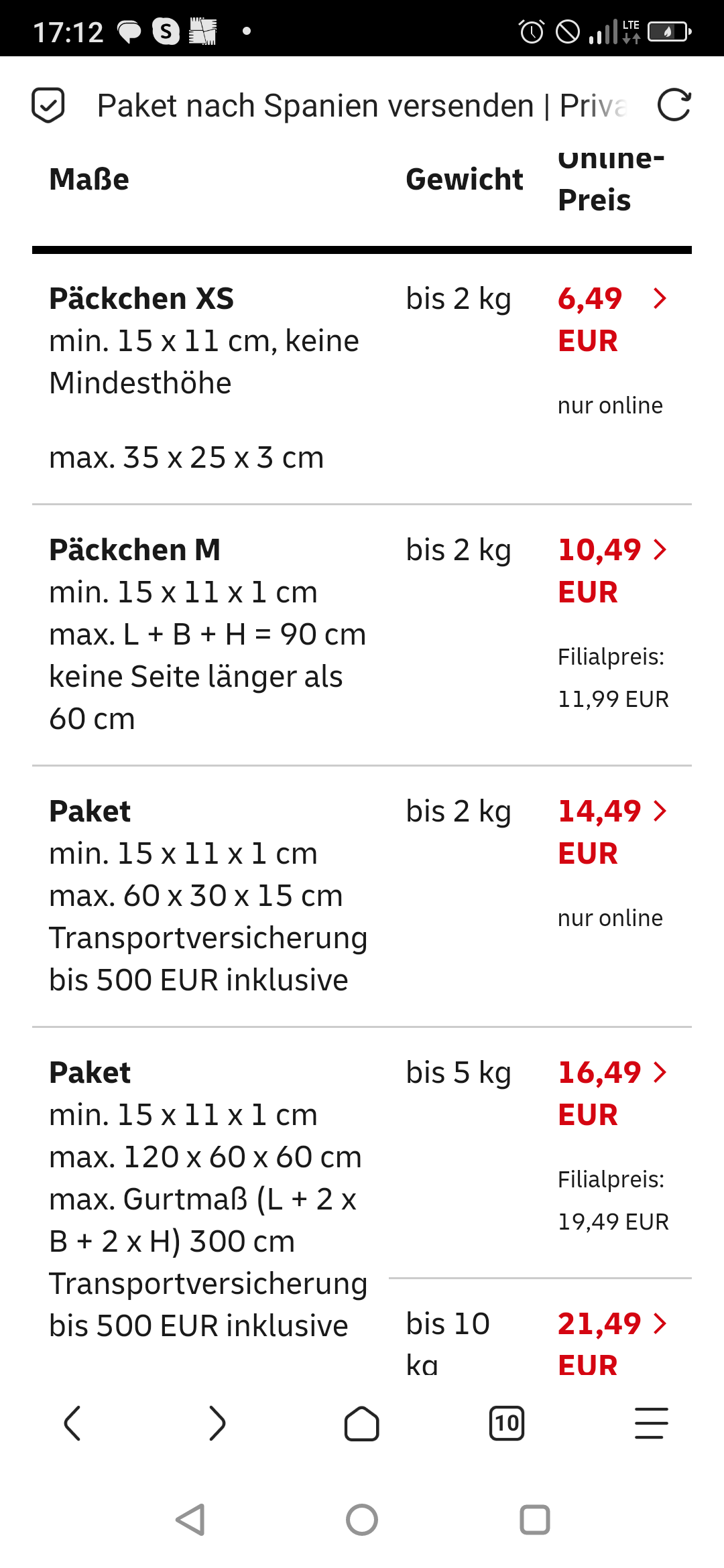Open the browser hamburger menu
Viewport: 724px width, 1568px height.
click(651, 1423)
